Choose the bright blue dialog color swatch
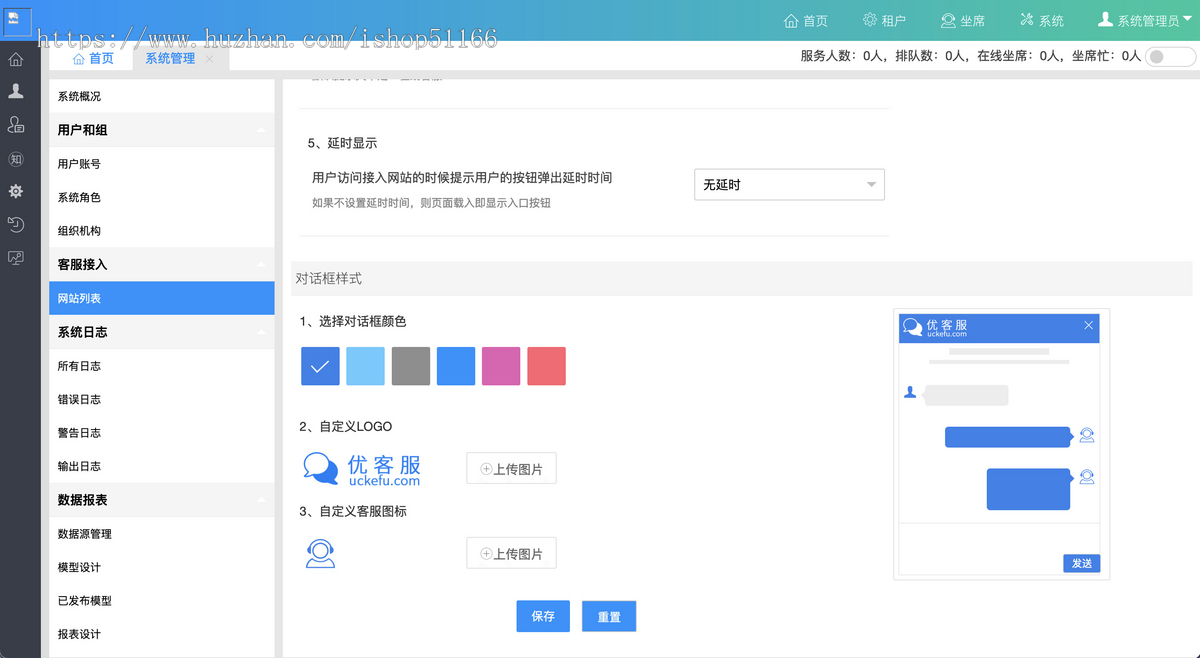 tap(456, 366)
